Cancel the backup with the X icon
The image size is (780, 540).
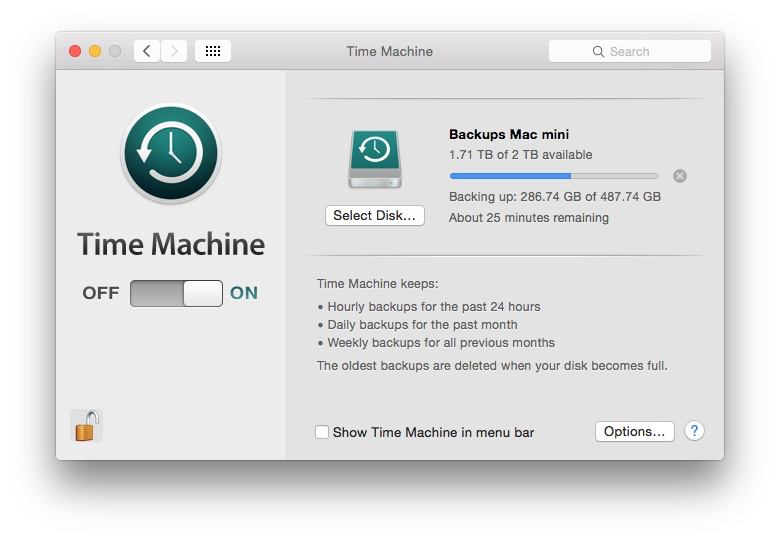pyautogui.click(x=680, y=176)
